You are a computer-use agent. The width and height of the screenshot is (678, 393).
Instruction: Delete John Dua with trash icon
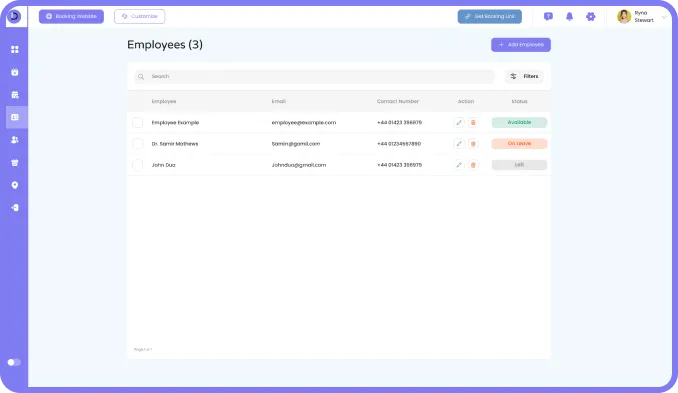pyautogui.click(x=473, y=165)
